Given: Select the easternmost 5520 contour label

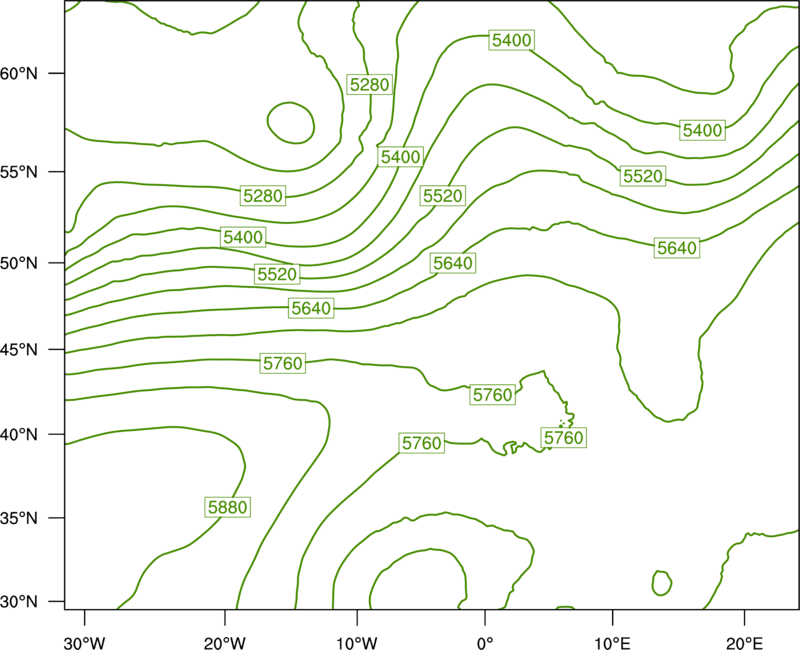Looking at the screenshot, I should (x=643, y=176).
